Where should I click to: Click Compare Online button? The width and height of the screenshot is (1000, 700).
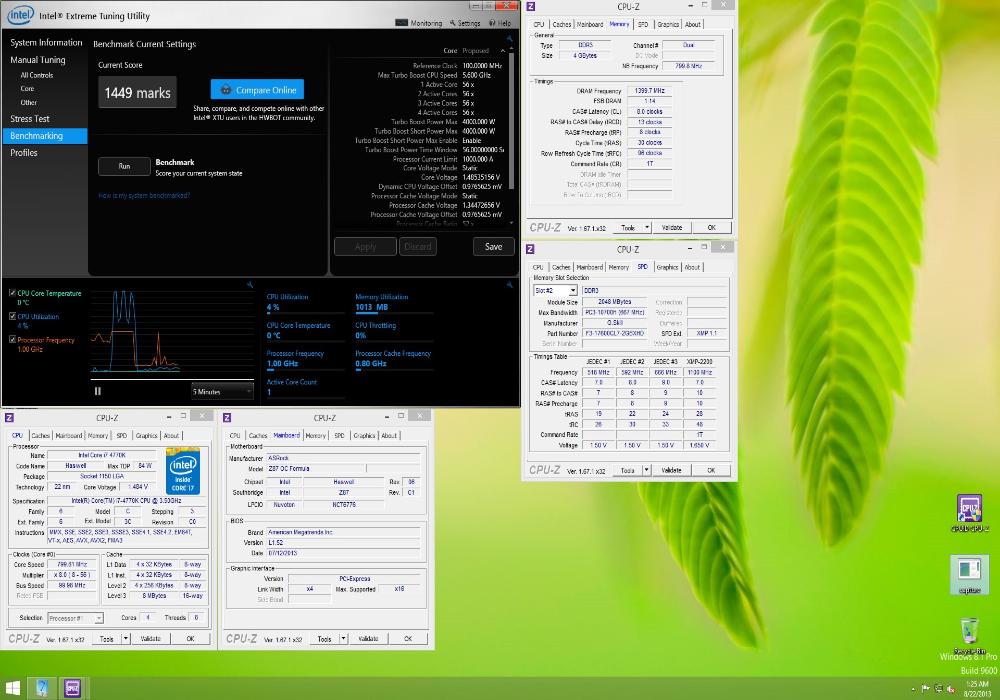(258, 90)
